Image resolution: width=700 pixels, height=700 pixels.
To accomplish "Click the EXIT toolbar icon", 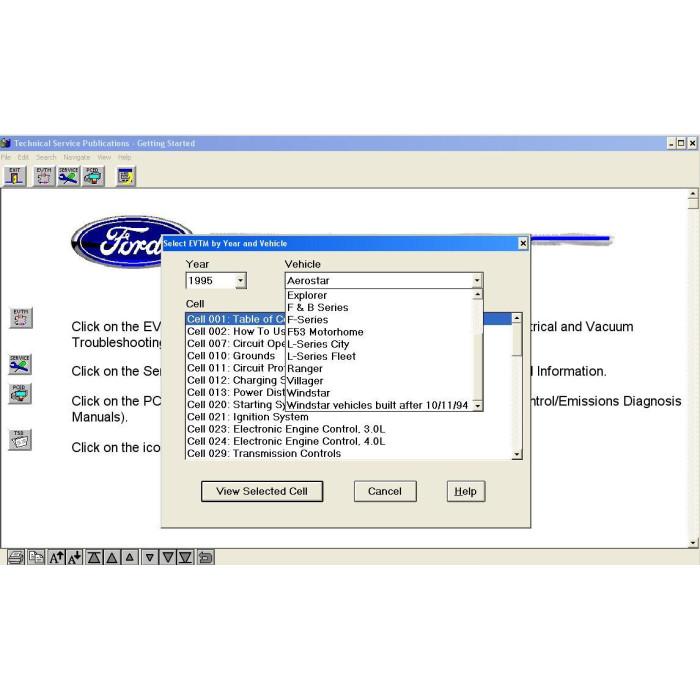I will pyautogui.click(x=15, y=176).
